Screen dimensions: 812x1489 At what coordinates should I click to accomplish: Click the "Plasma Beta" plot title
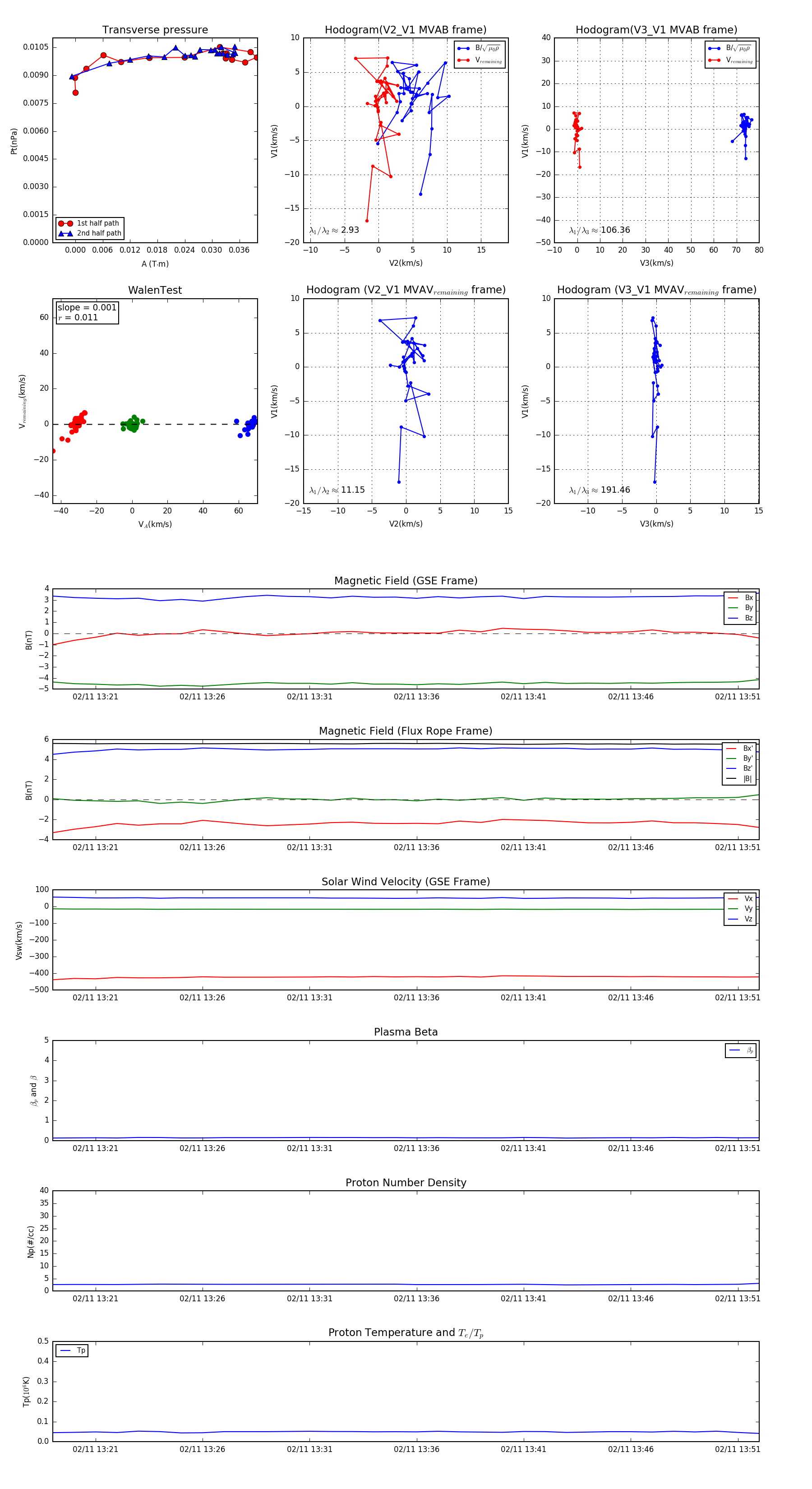(406, 1032)
